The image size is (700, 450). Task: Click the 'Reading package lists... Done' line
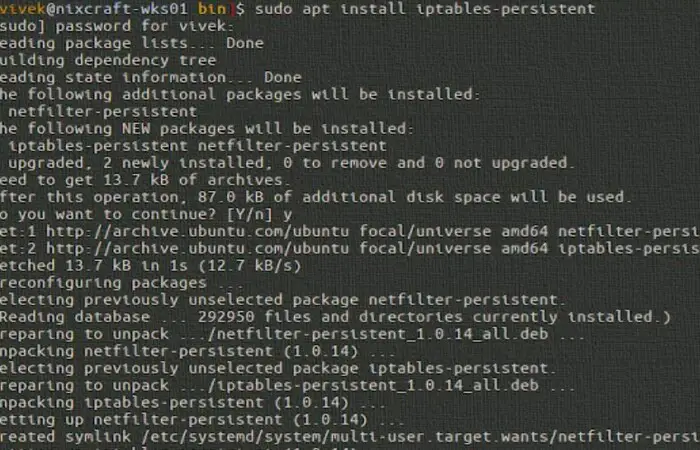[132, 43]
